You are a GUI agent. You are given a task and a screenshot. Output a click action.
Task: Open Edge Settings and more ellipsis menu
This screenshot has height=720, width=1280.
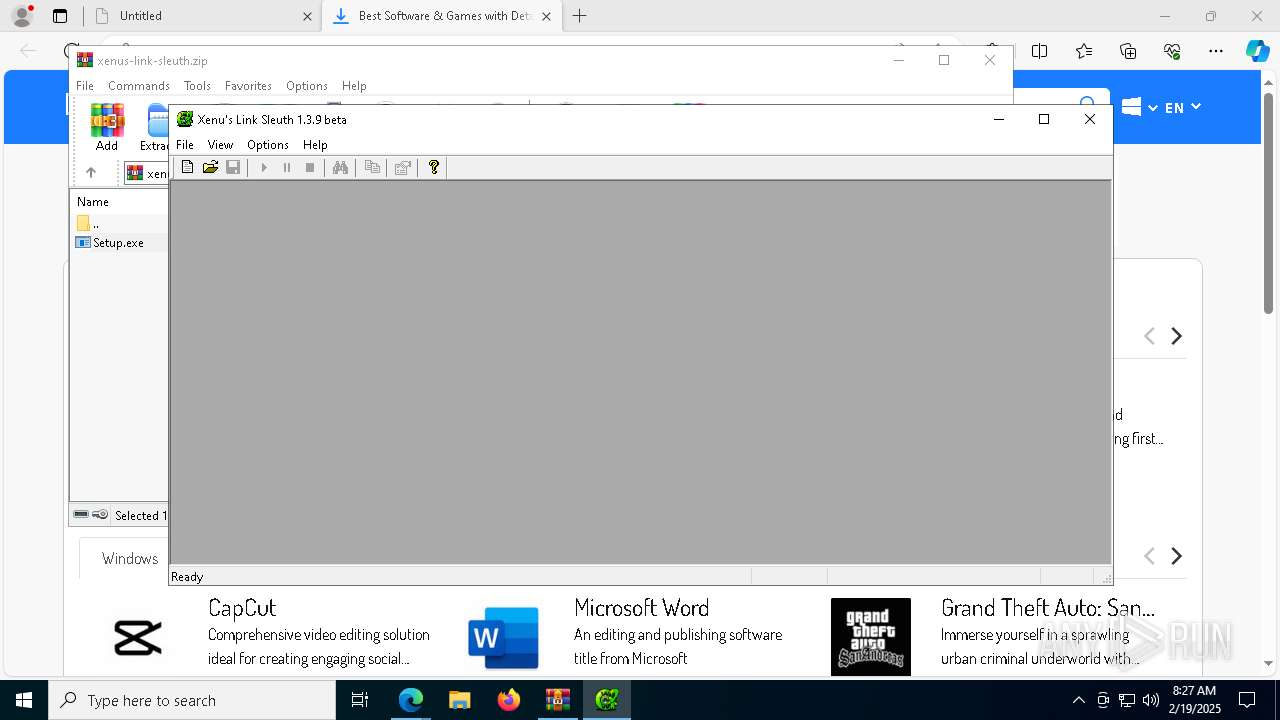1216,51
